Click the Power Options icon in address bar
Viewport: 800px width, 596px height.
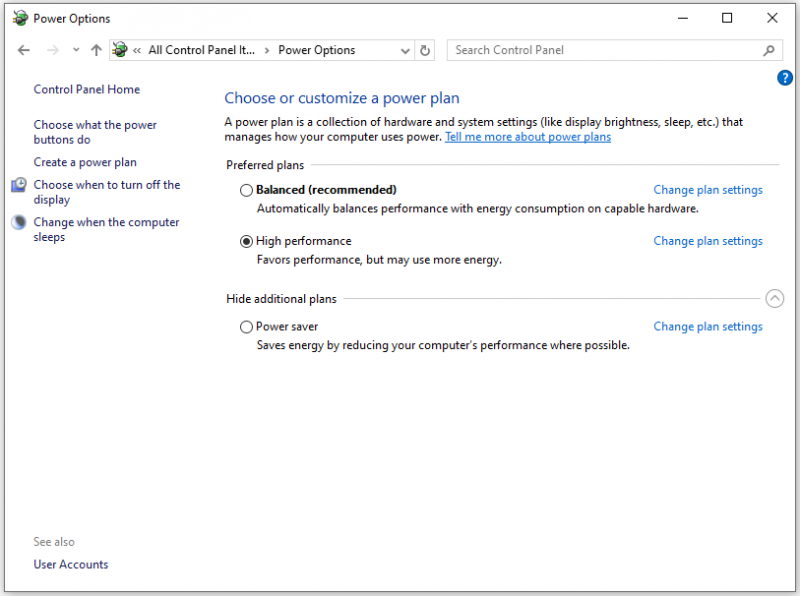tap(120, 49)
